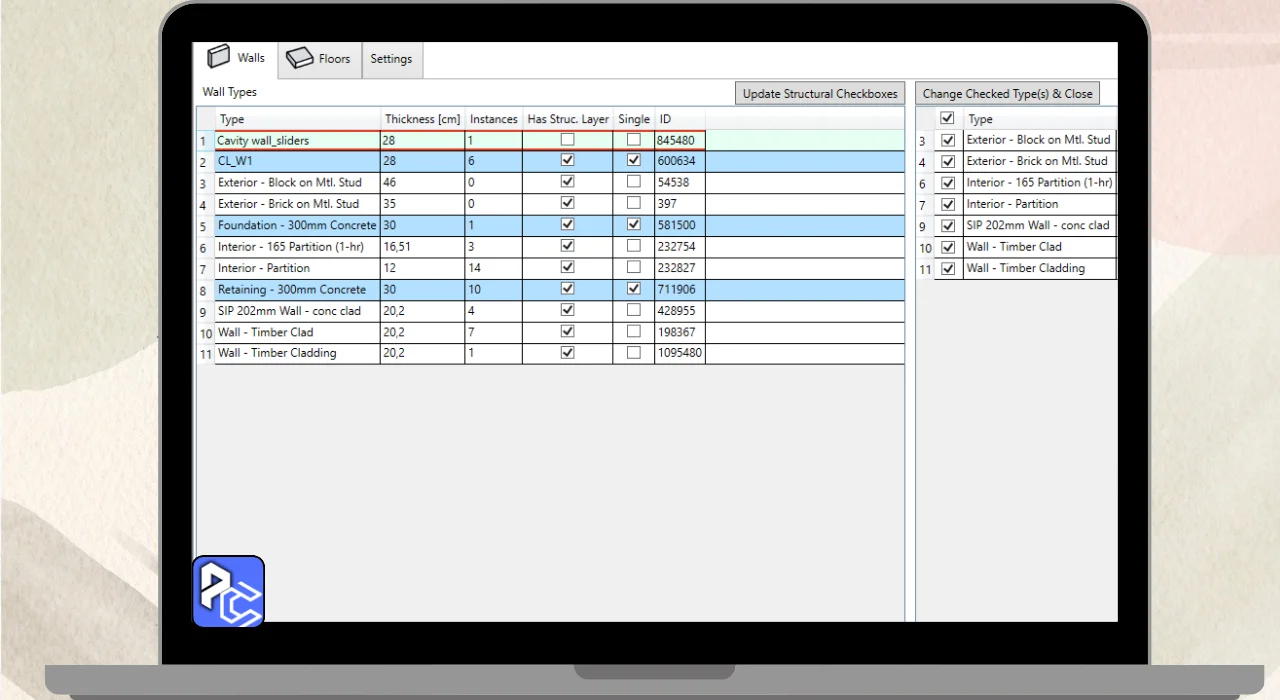This screenshot has width=1280, height=700.
Task: Open the Settings tab
Action: tap(391, 59)
